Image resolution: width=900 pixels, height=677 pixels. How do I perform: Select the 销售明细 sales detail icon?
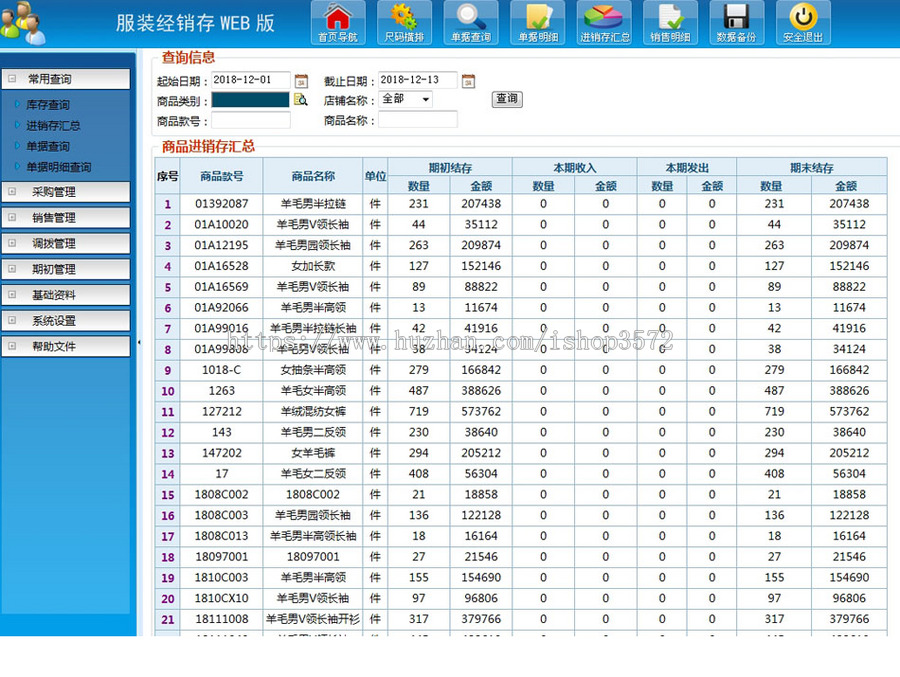point(670,22)
